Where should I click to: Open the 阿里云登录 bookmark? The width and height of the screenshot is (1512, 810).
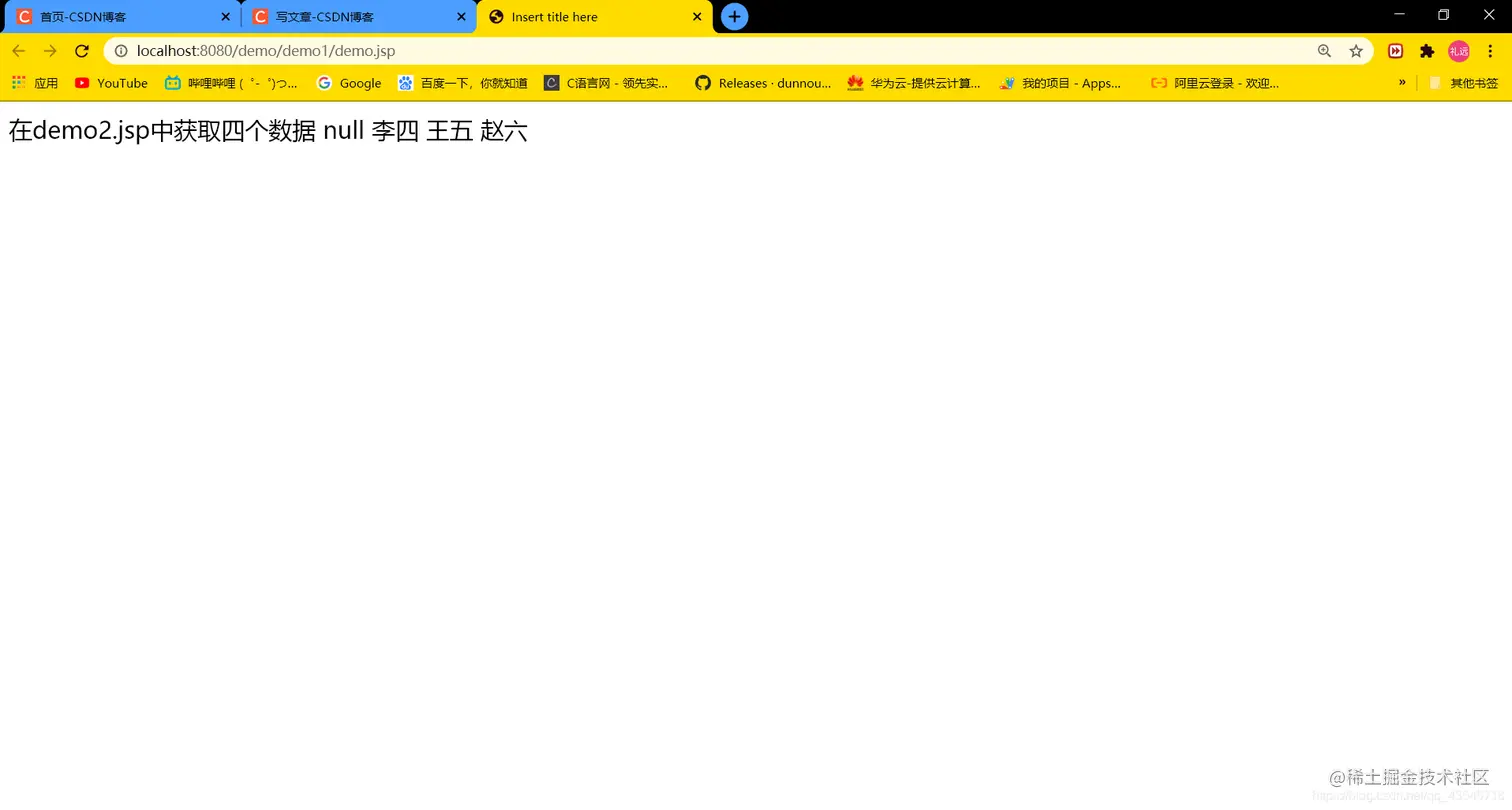pos(1216,83)
